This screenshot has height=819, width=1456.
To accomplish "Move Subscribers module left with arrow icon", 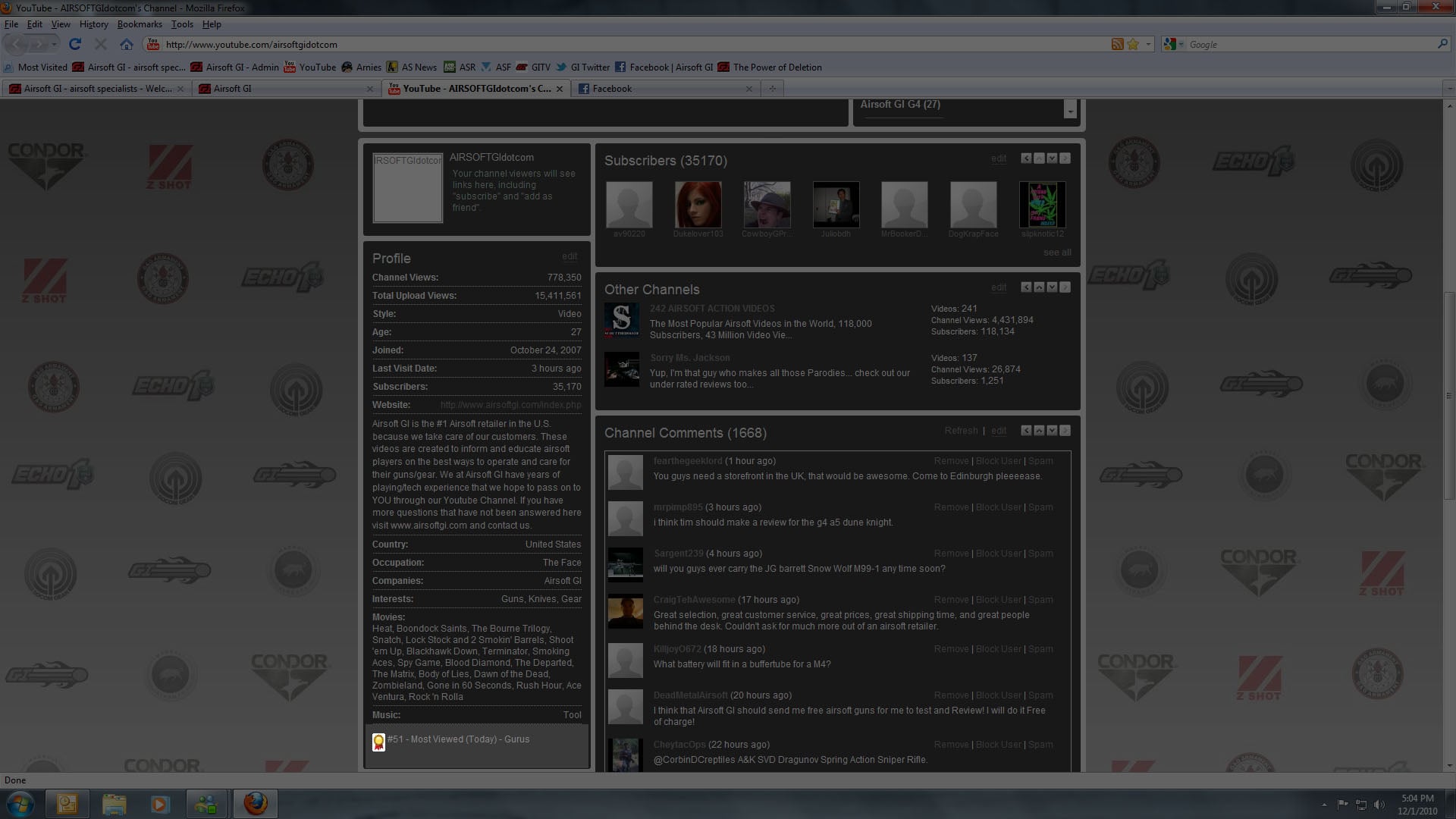I will pos(1026,158).
